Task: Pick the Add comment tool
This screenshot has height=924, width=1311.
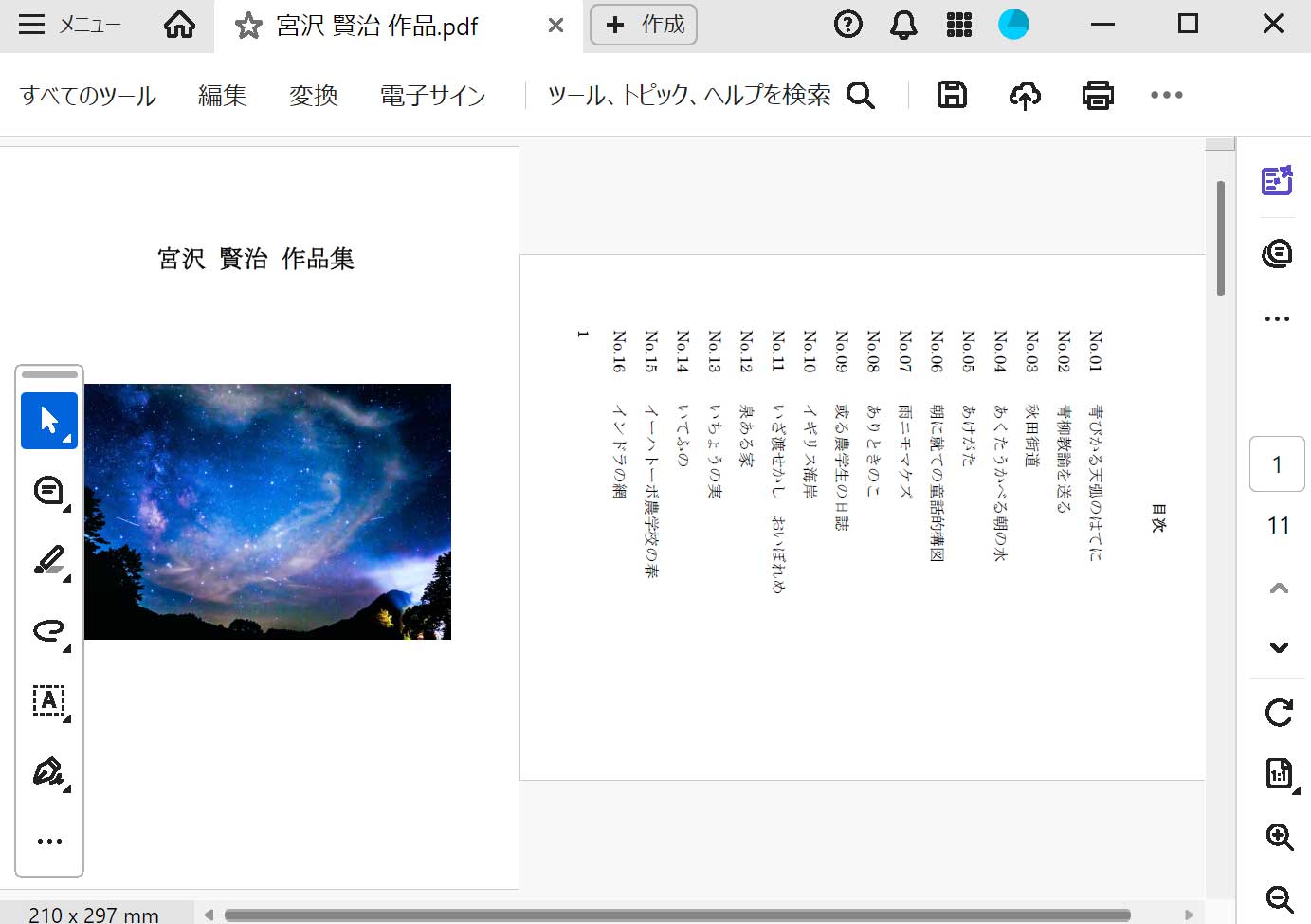Action: pyautogui.click(x=49, y=491)
